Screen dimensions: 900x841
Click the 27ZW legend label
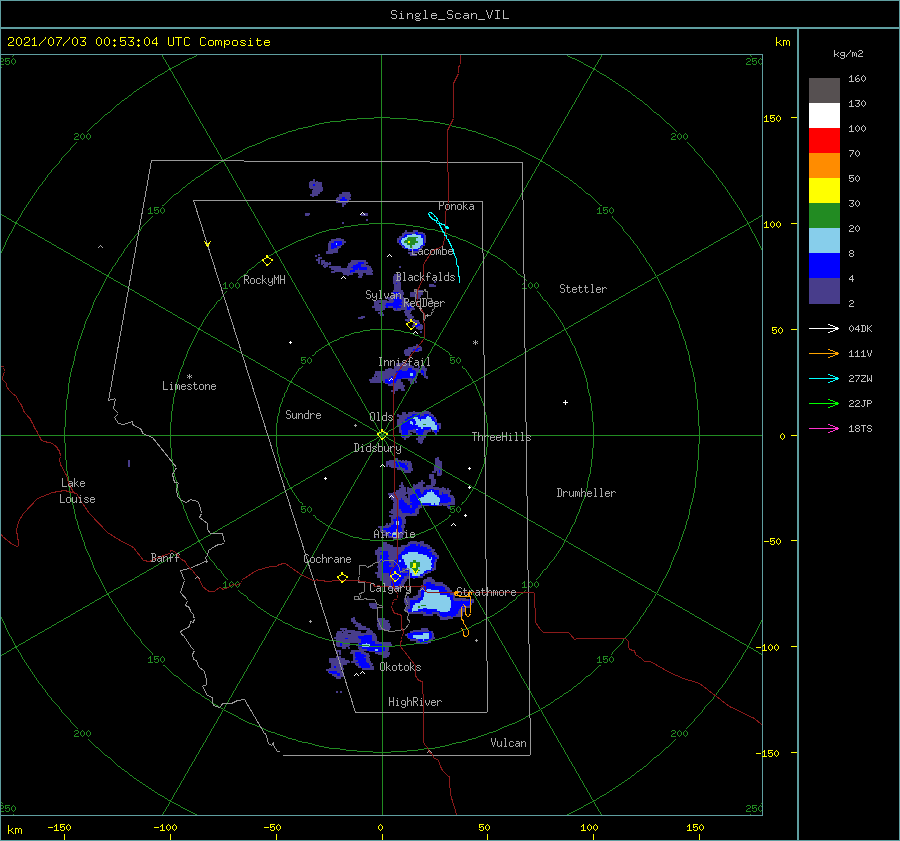860,378
